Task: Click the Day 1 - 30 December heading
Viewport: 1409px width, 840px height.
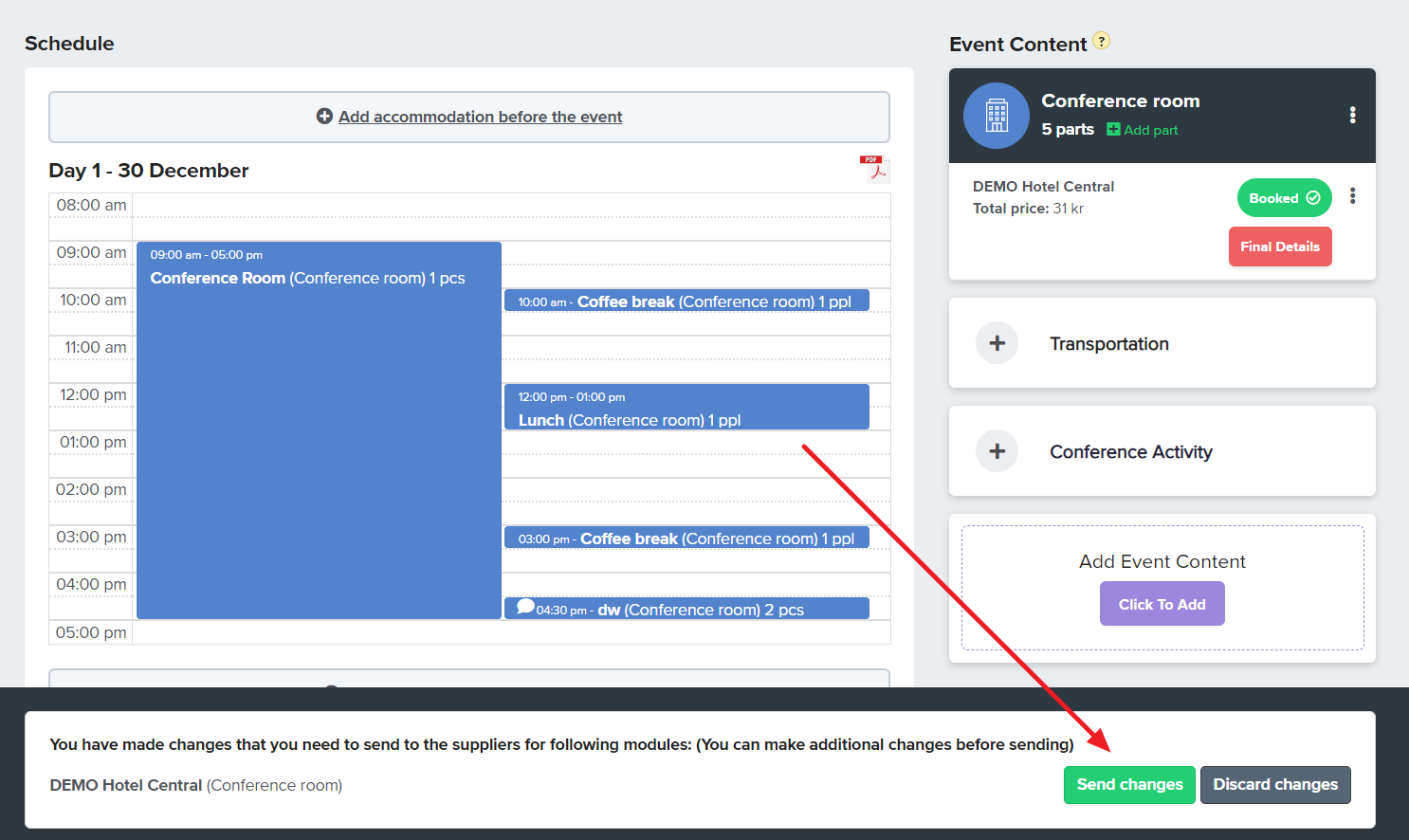Action: pyautogui.click(x=149, y=171)
